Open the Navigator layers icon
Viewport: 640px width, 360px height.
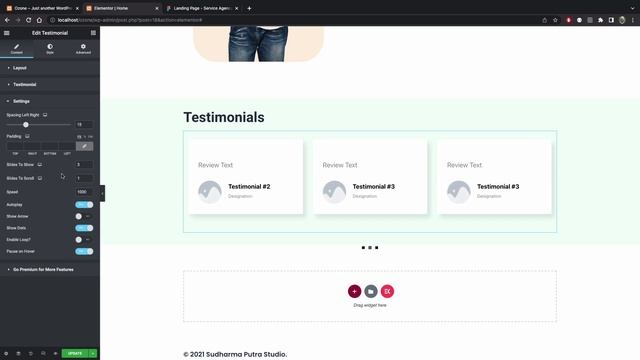pos(18,353)
